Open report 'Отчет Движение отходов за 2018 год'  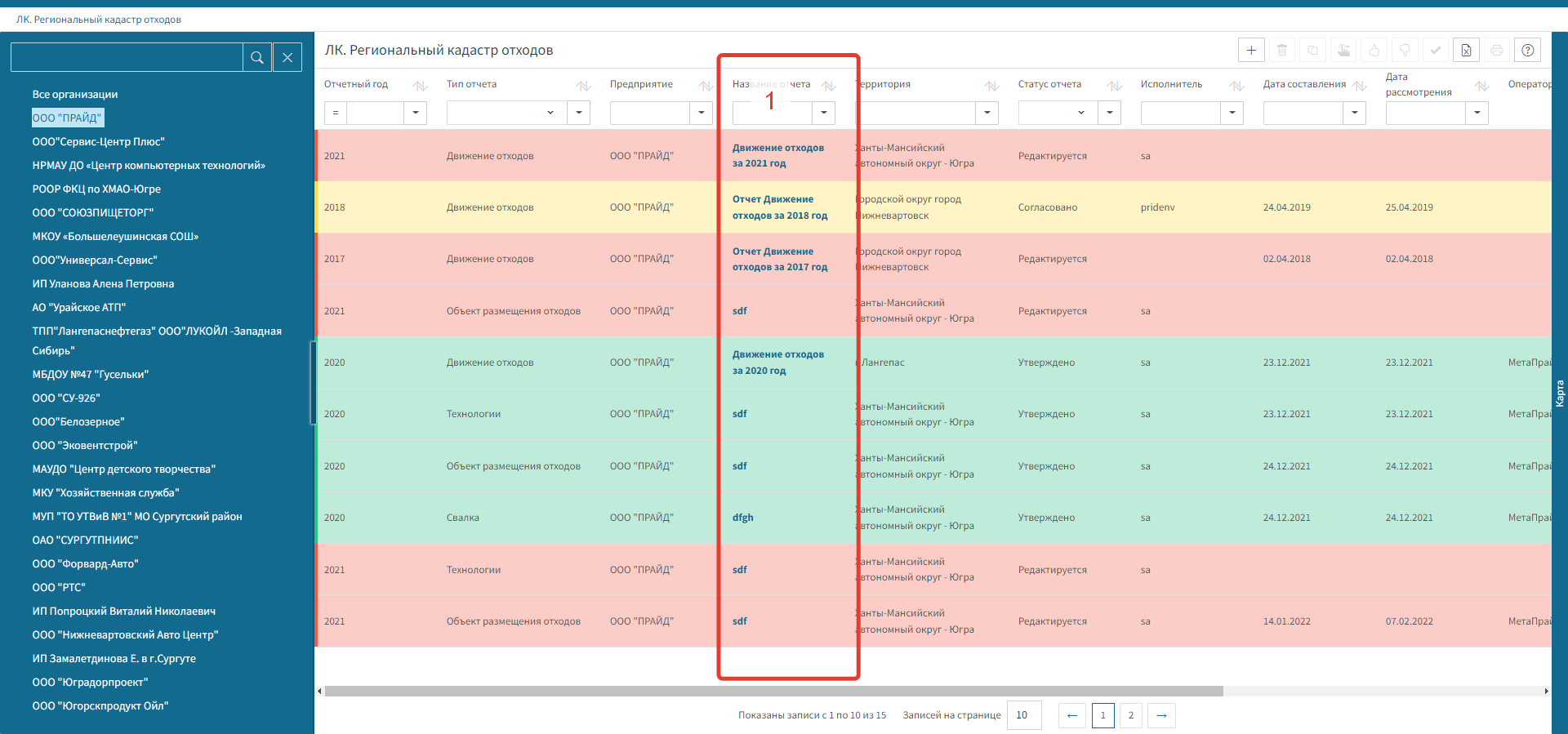pos(779,207)
